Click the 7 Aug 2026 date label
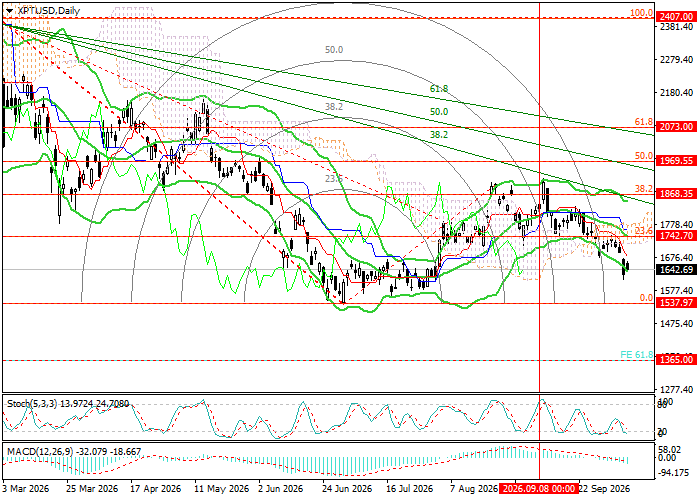The image size is (700, 500). click(474, 489)
